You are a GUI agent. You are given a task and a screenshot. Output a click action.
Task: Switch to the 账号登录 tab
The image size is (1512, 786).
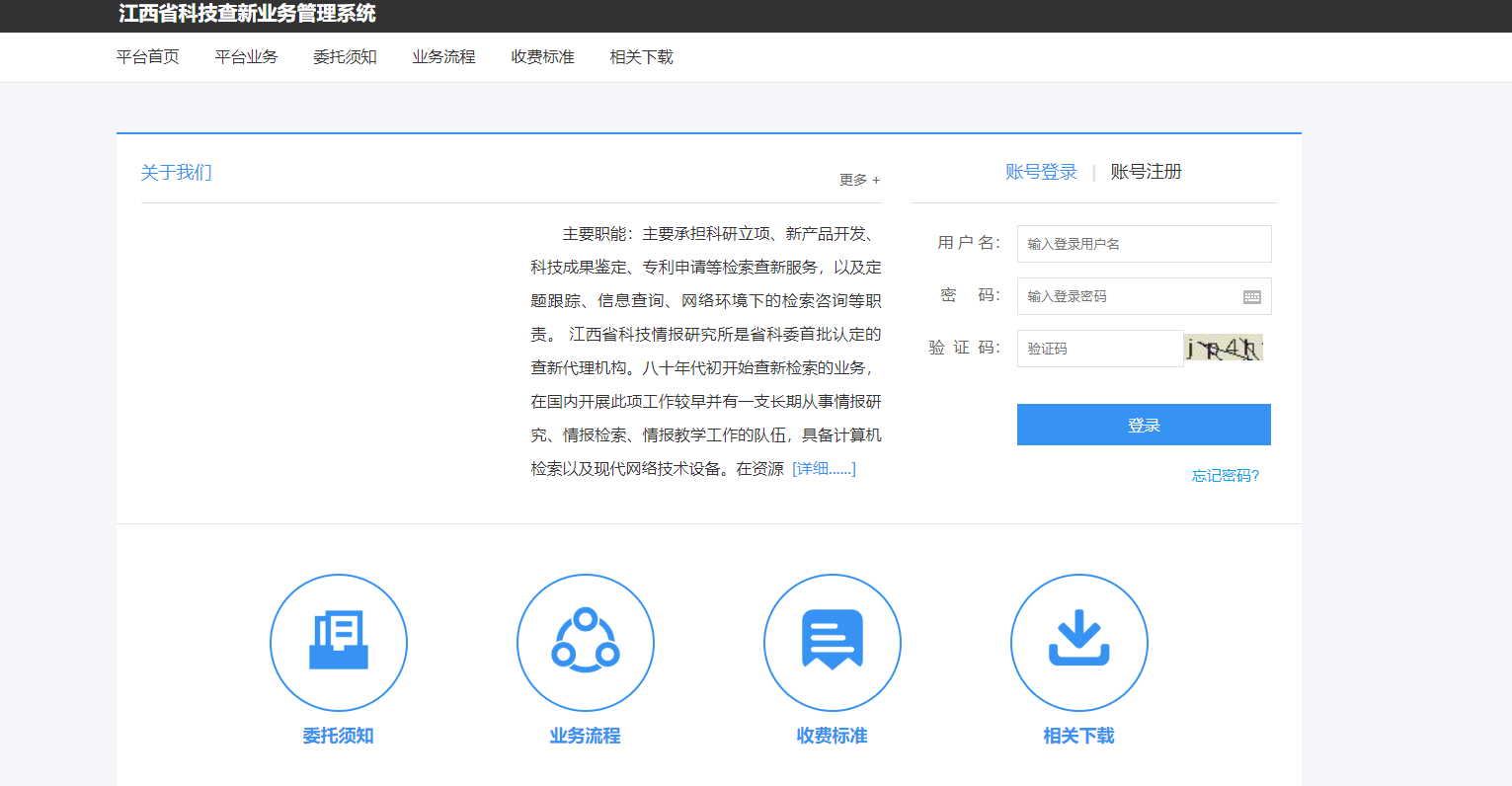coord(1041,172)
